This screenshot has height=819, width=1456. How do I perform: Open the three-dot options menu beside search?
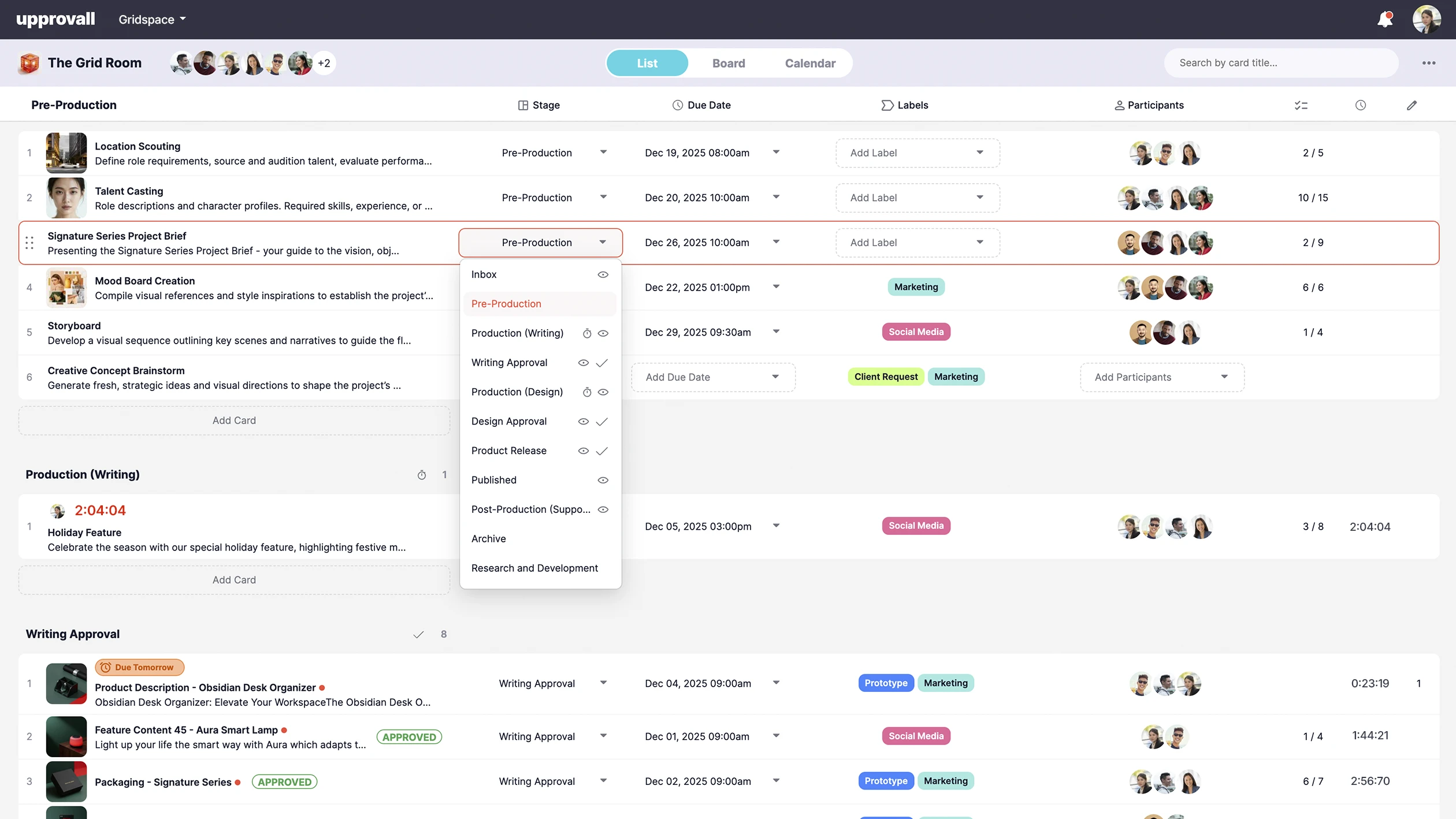[1429, 63]
